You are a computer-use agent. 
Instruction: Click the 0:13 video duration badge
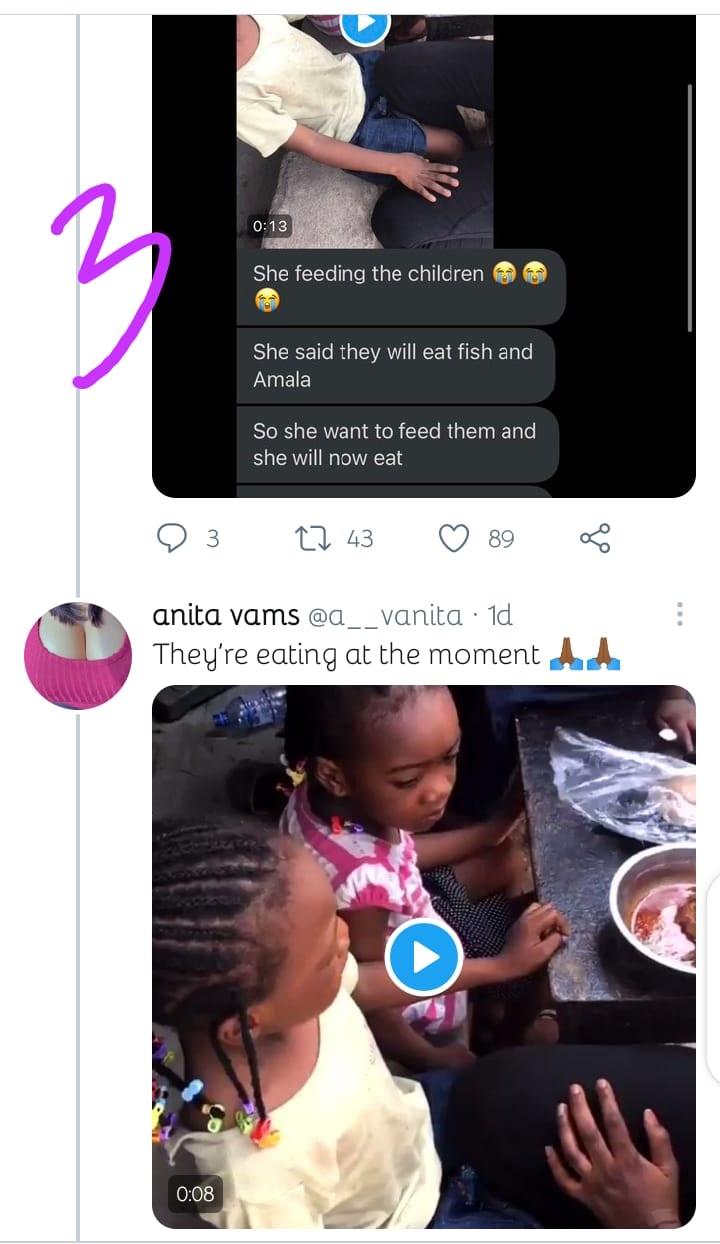point(270,226)
